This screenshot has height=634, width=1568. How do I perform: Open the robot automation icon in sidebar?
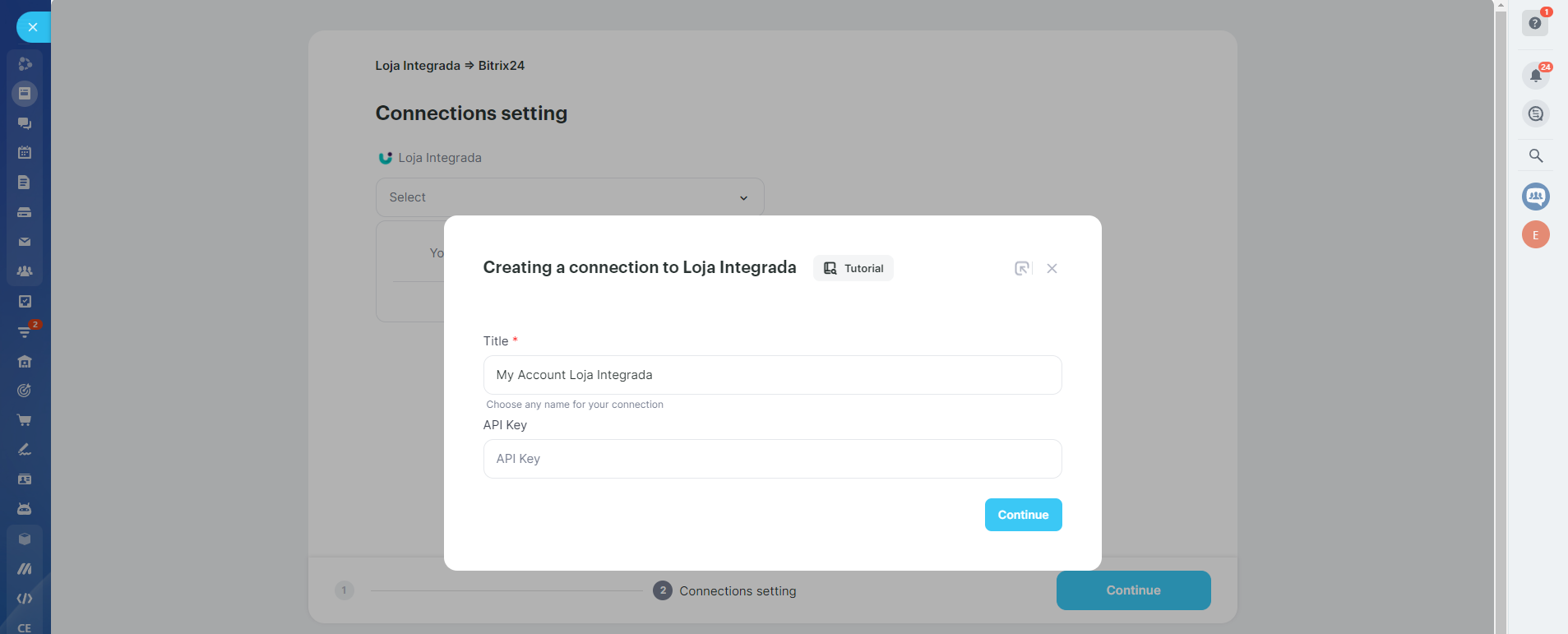click(25, 509)
